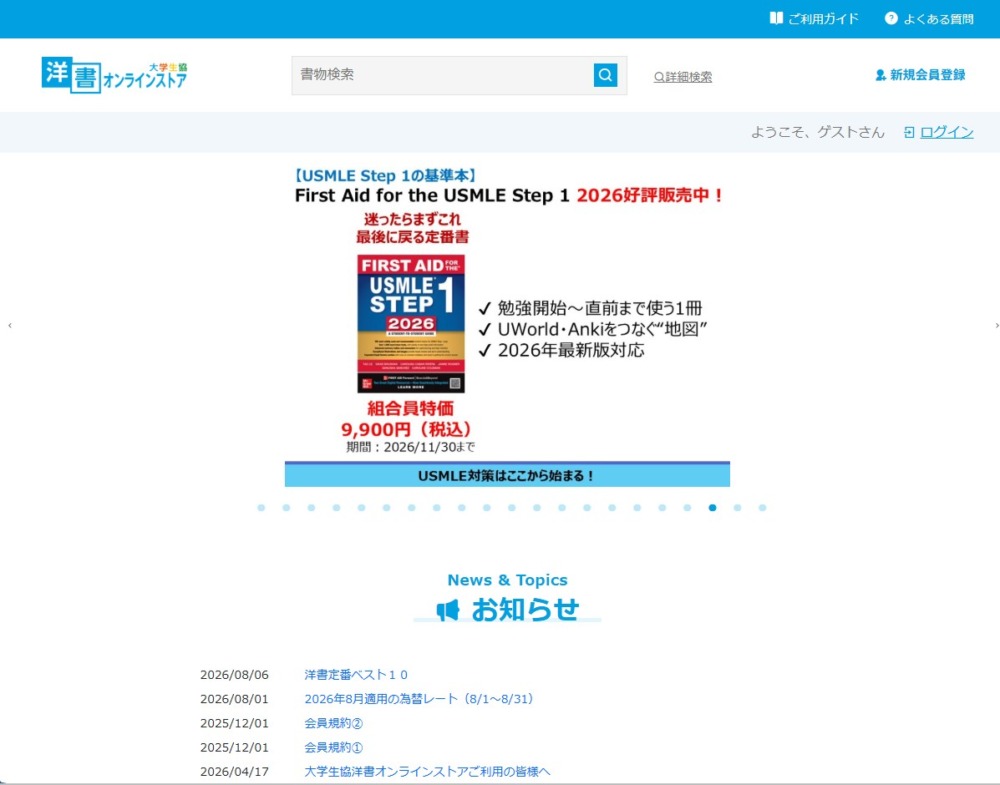Click the date text 2026/04/17
The image size is (1000, 785).
[234, 772]
